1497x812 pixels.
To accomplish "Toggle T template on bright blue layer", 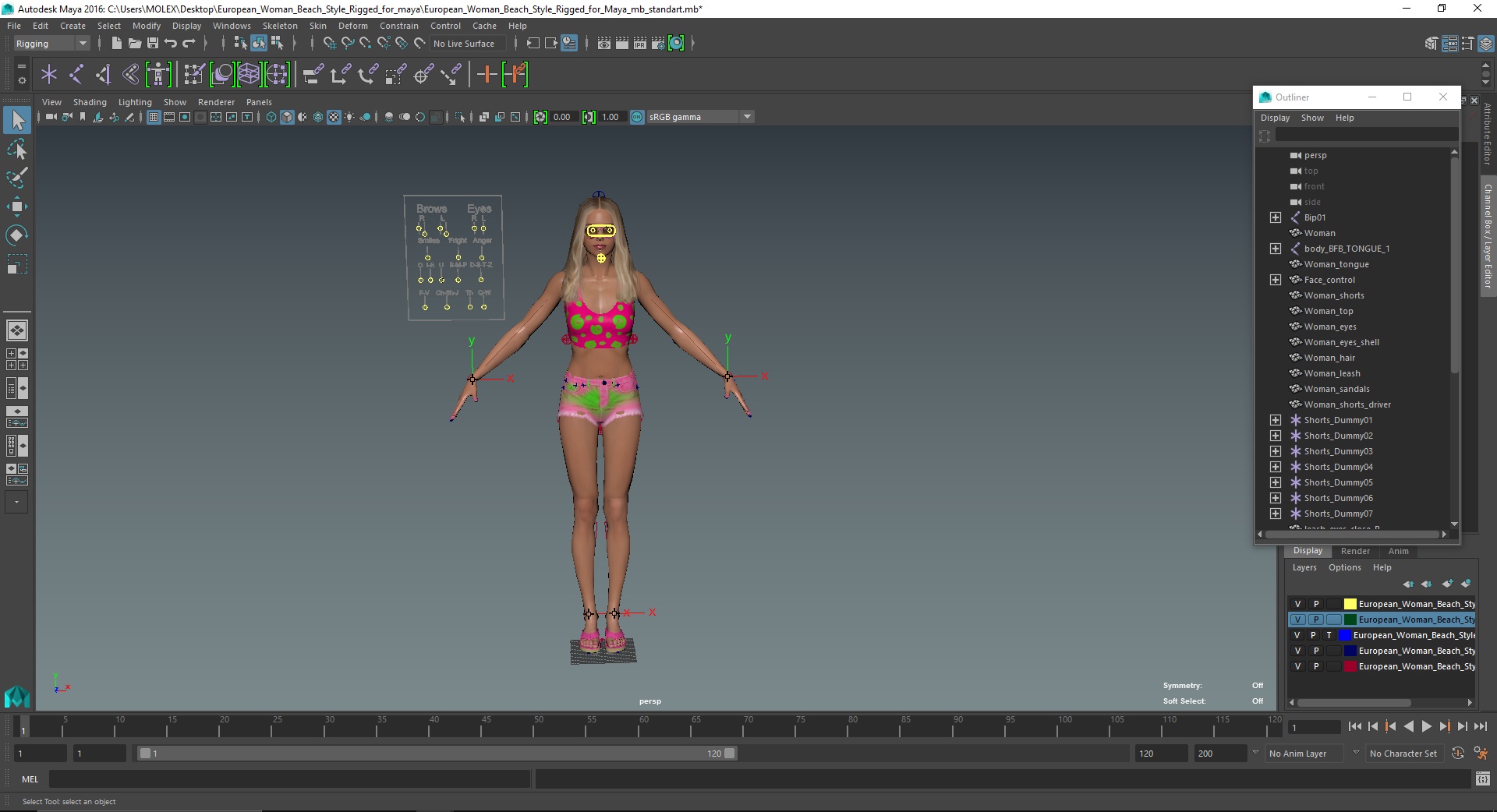I will [1329, 635].
